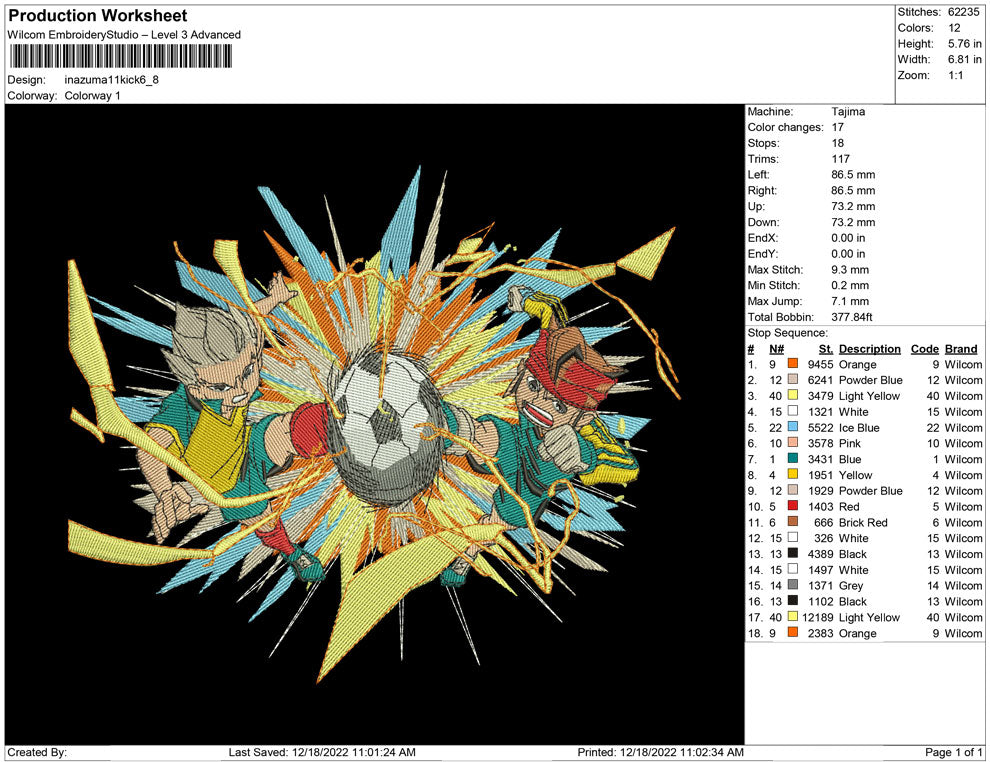This screenshot has height=762, width=990.
Task: Click the barcode under the worksheet title
Action: [120, 56]
